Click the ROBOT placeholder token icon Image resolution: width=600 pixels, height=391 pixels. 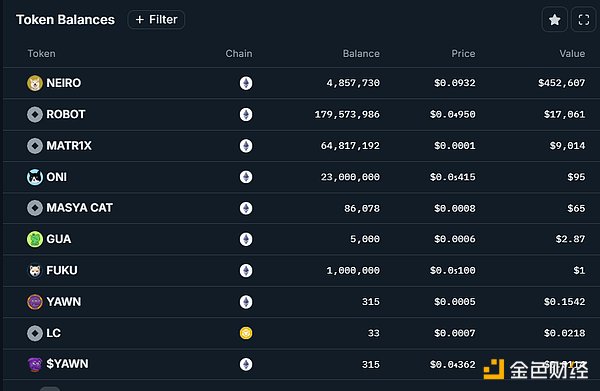[x=35, y=114]
